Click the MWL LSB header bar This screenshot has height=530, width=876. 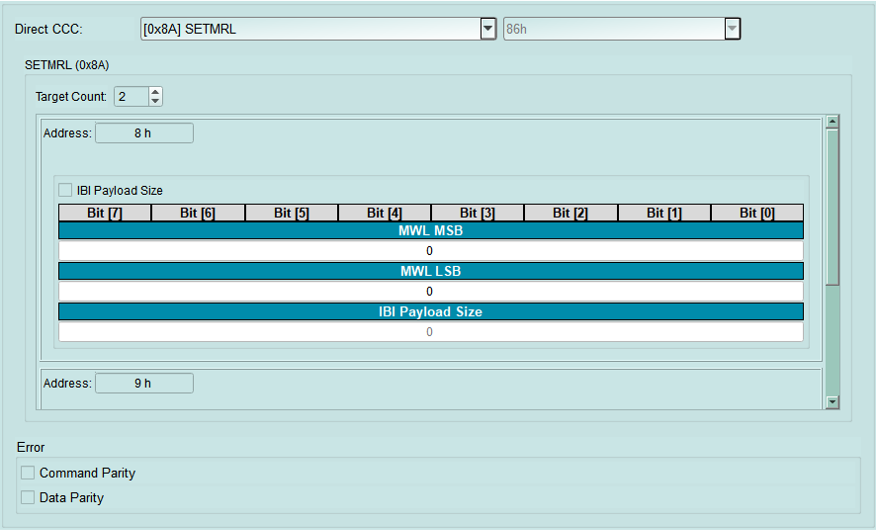pos(431,271)
